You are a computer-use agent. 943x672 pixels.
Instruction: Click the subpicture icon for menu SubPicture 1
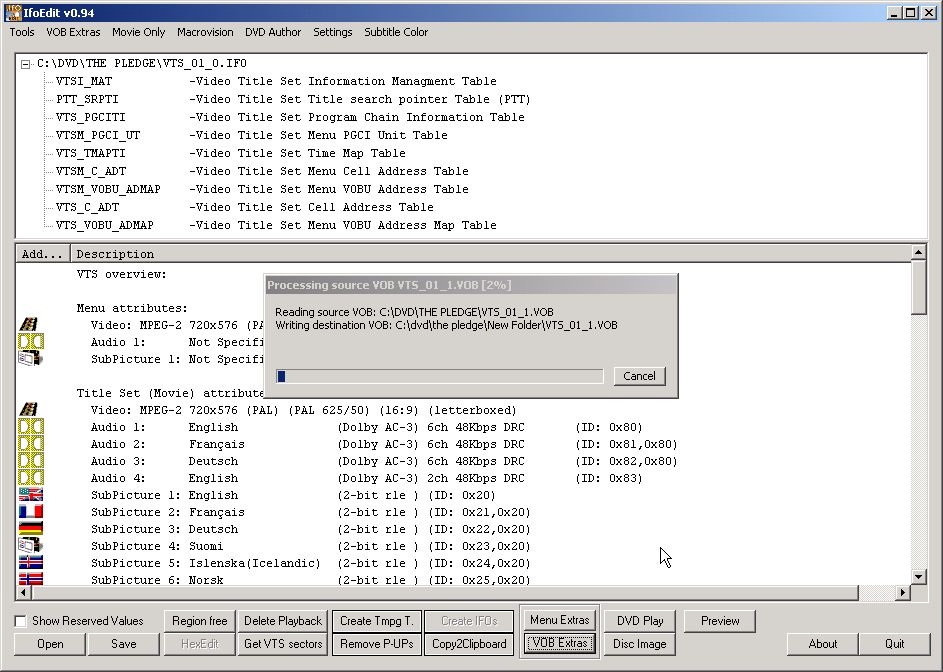[30, 359]
